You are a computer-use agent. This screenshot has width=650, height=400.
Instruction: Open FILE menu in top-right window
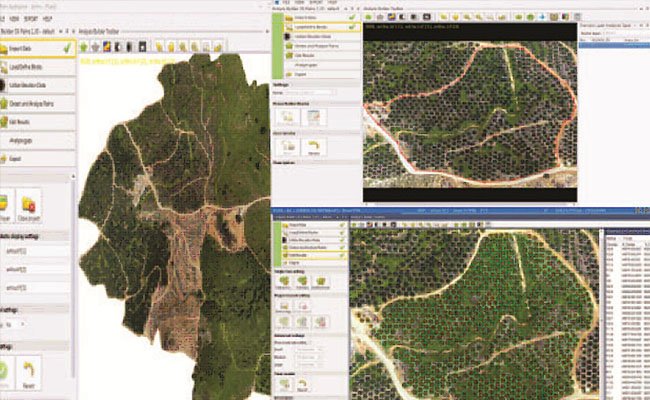coord(286,2)
